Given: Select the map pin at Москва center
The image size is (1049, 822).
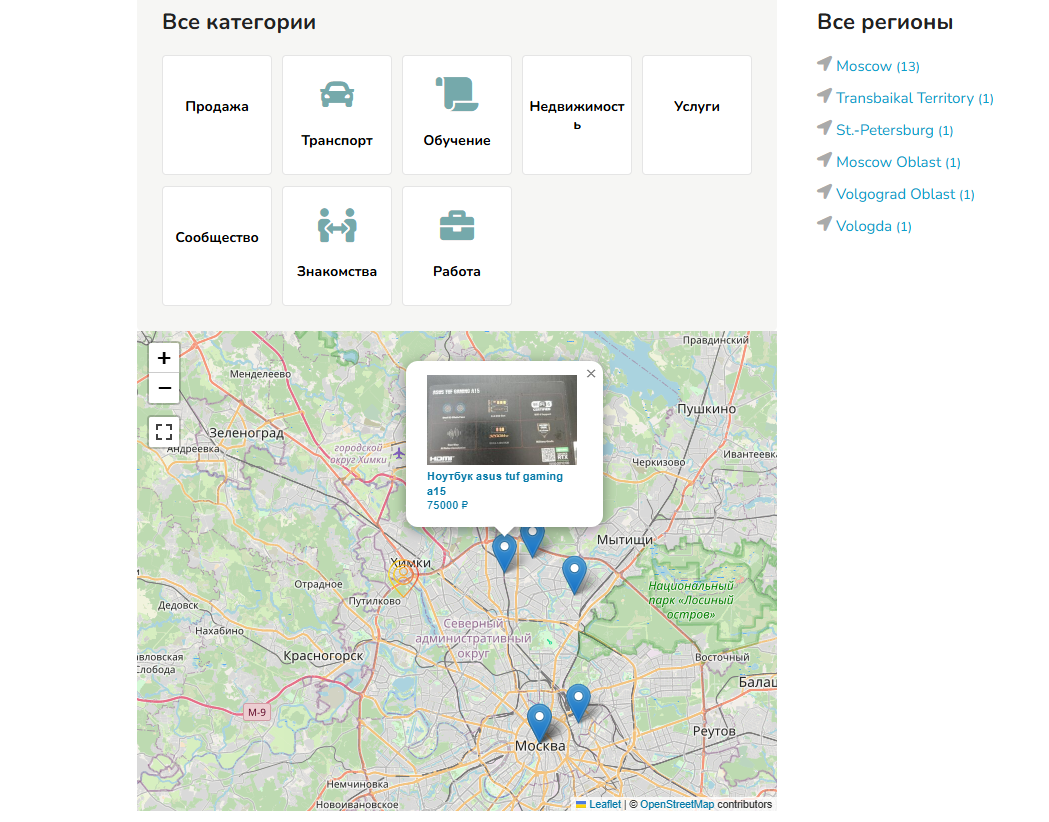Looking at the screenshot, I should pos(539,721).
